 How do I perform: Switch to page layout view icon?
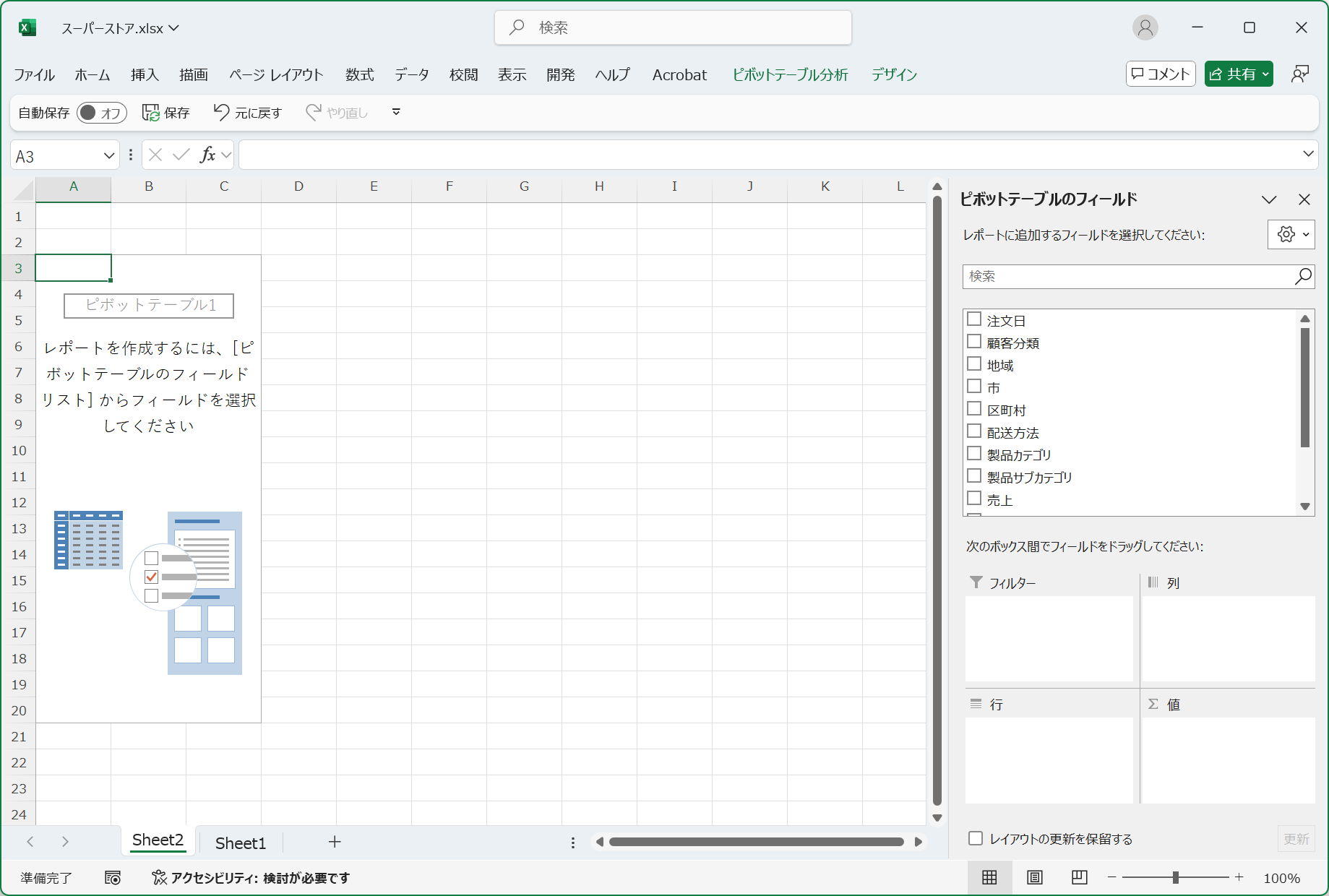pos(1035,877)
